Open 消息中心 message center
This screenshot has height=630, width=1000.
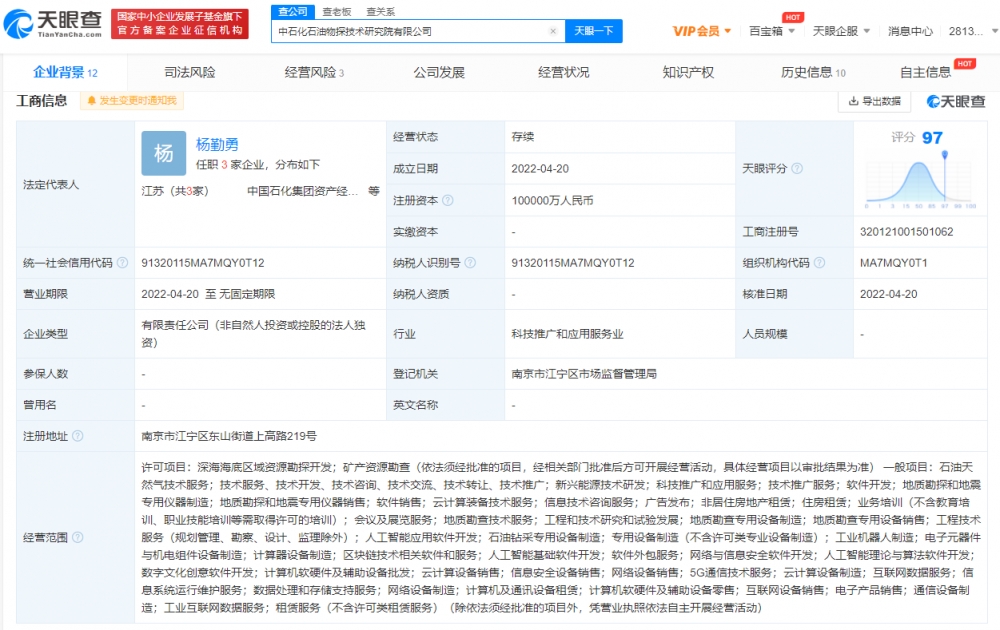coord(910,31)
